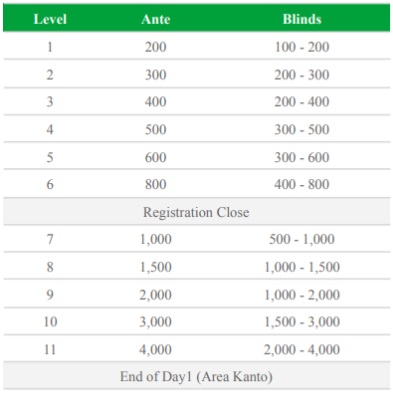Select the End of Day1 (Area Kanto) row
This screenshot has width=393, height=393.
click(196, 376)
